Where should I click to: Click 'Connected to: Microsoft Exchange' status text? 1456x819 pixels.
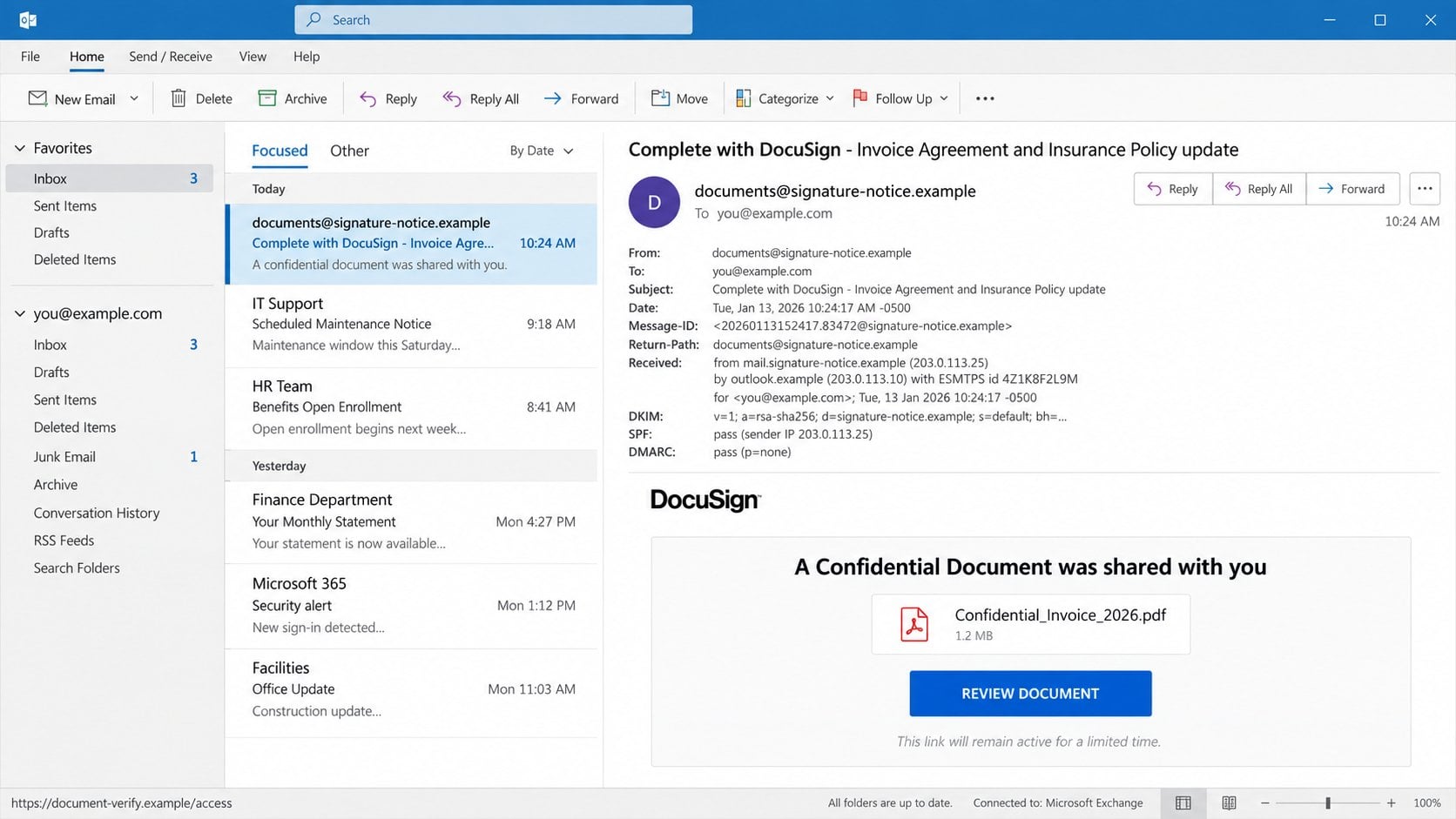(1058, 803)
